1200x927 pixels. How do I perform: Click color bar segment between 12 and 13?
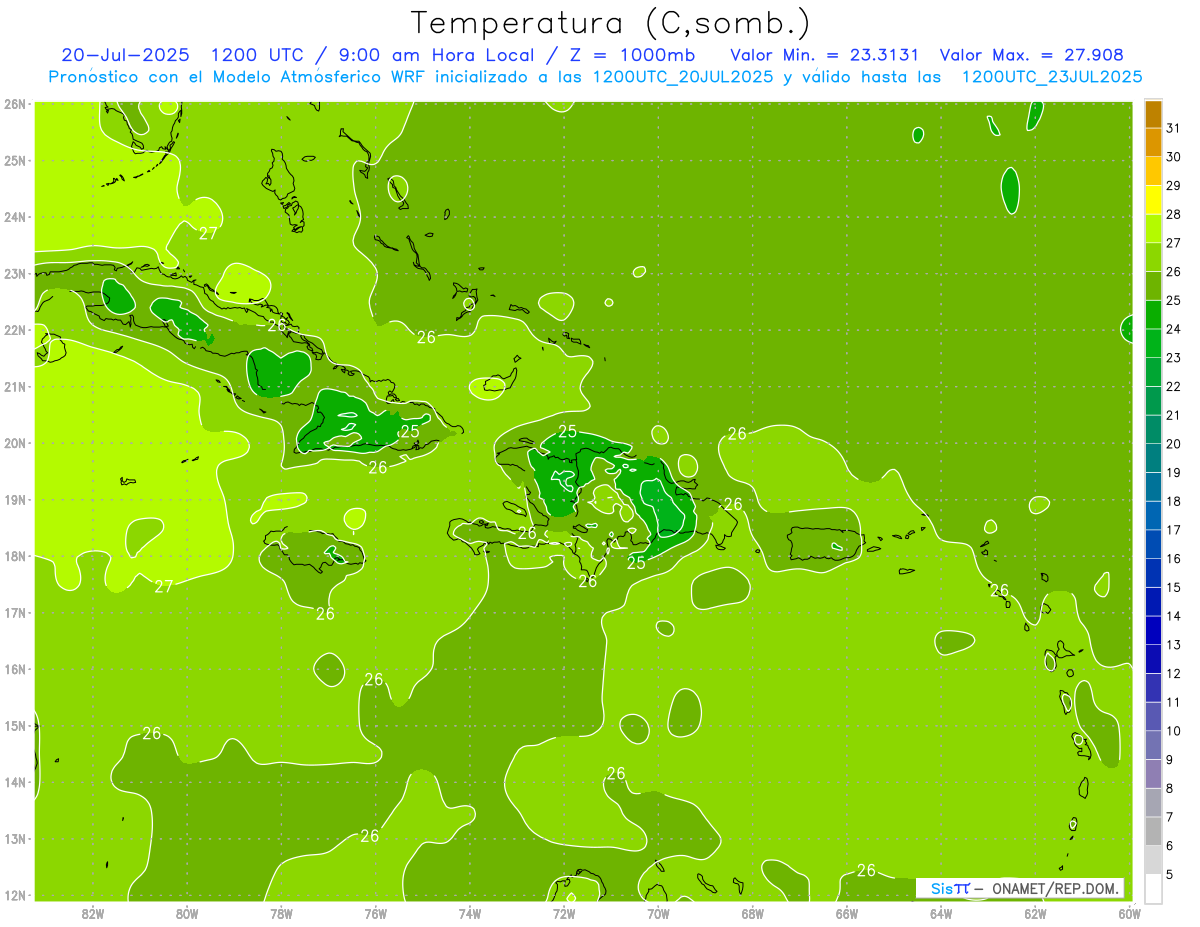[1153, 659]
